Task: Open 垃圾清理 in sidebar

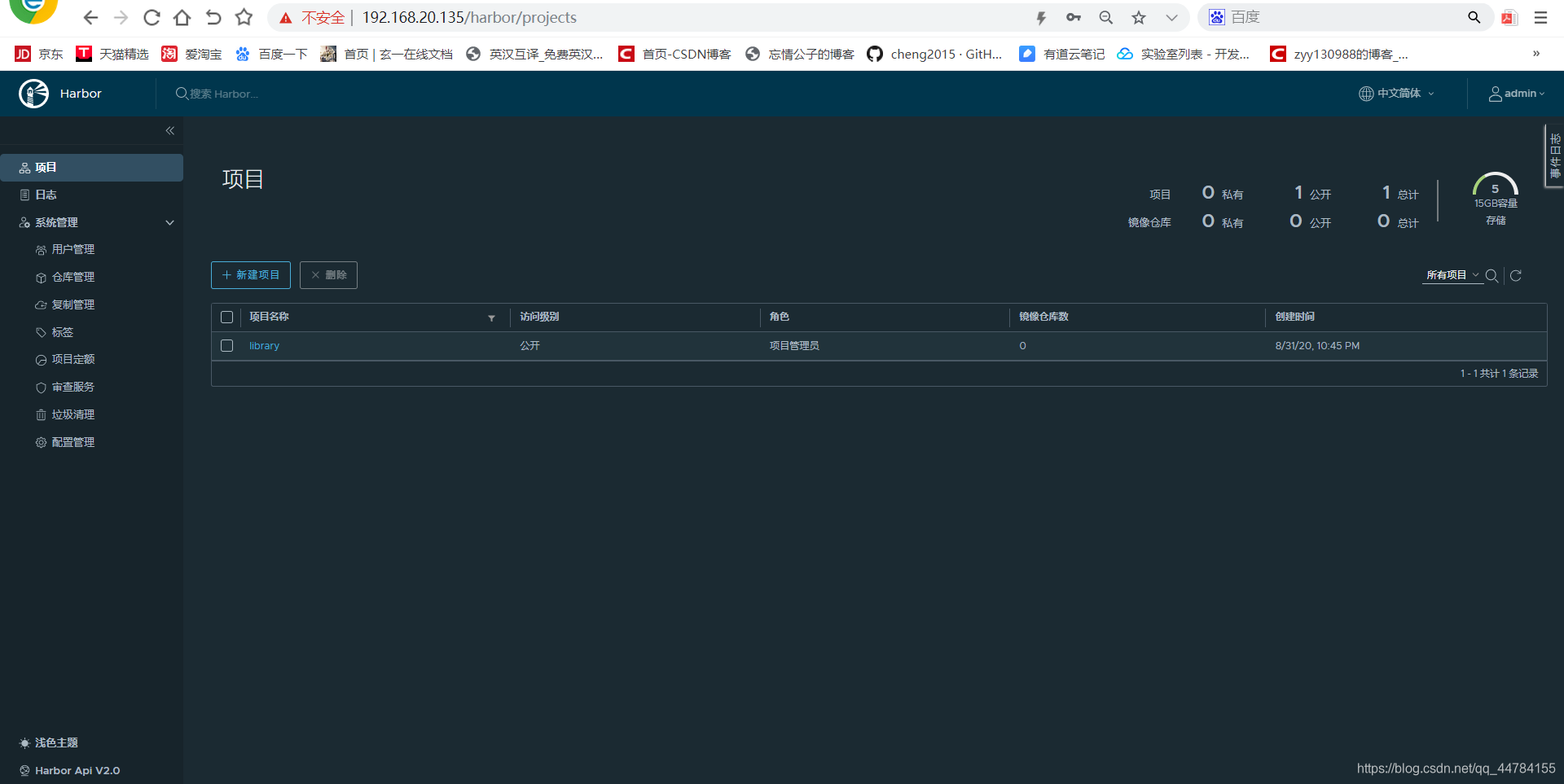Action: 73,414
